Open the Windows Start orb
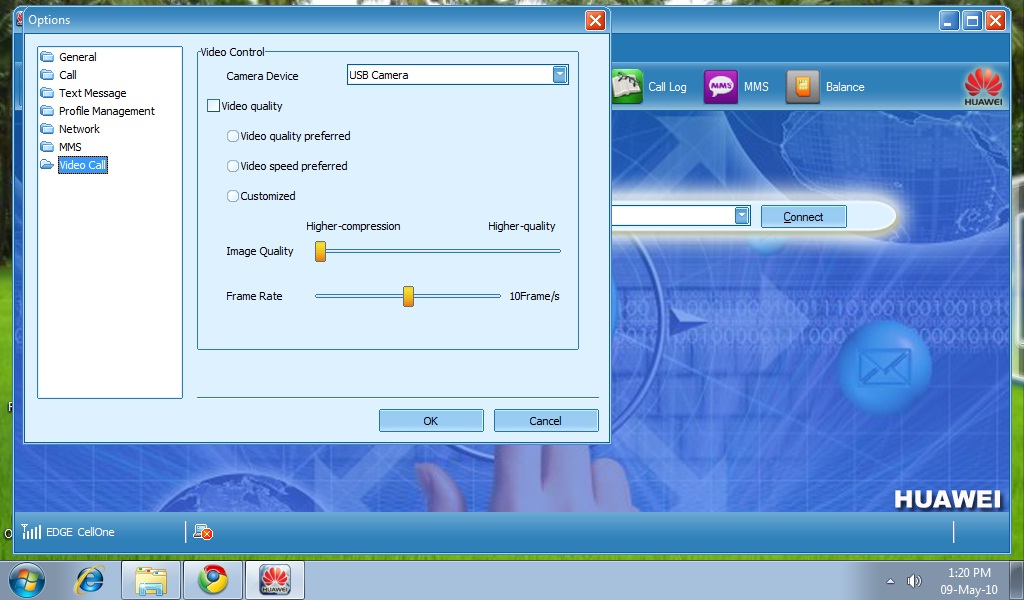Image resolution: width=1024 pixels, height=600 pixels. tap(27, 580)
